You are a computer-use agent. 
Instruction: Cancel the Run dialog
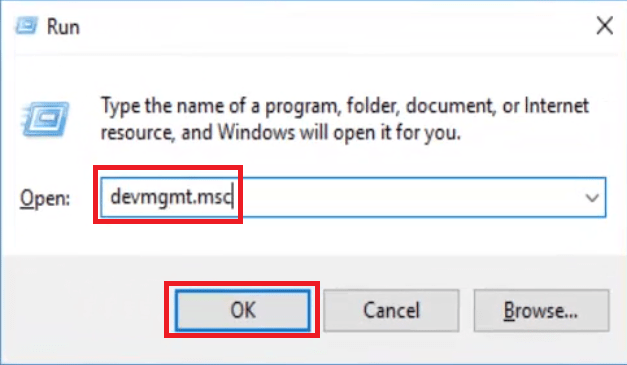(x=391, y=310)
